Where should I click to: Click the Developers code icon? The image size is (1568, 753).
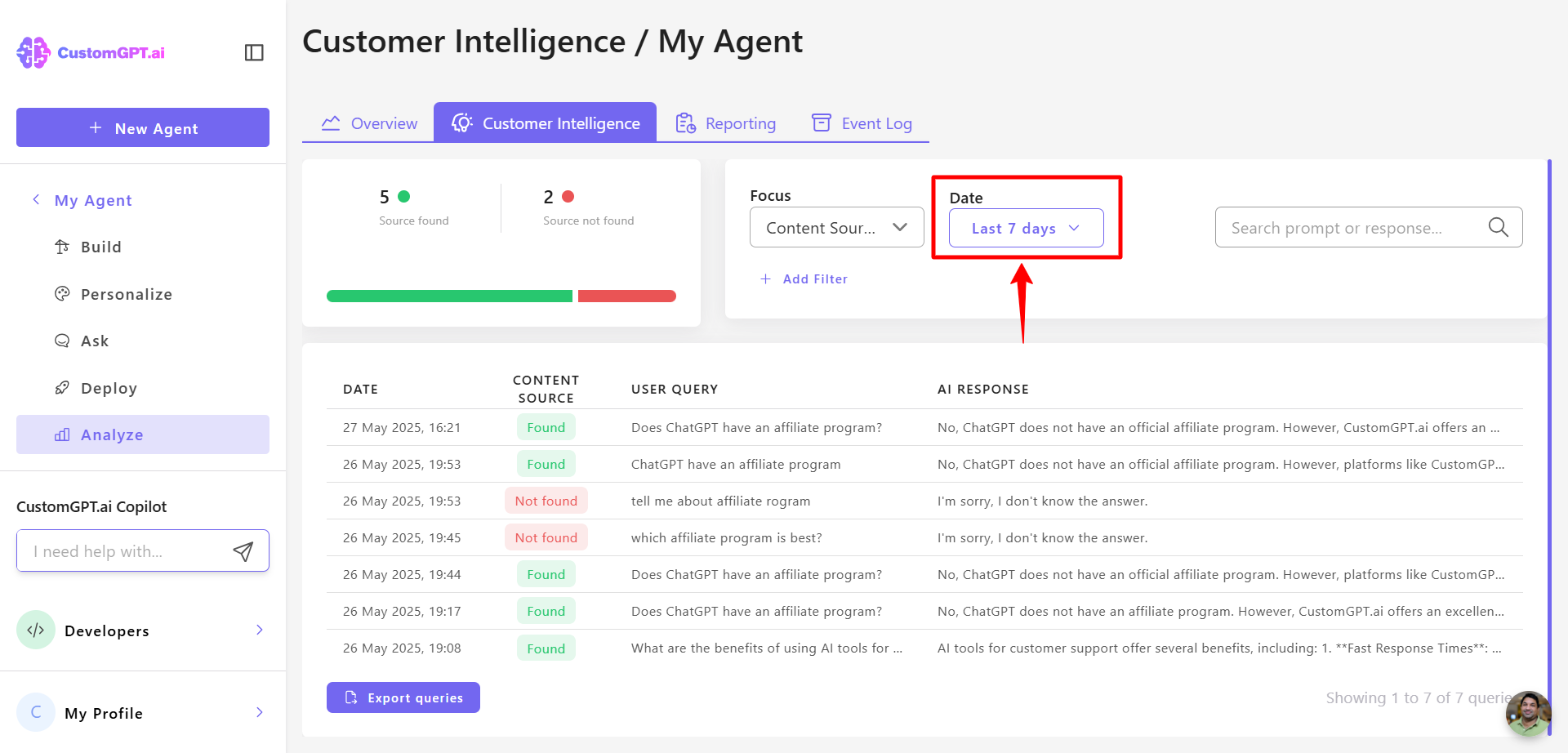(x=36, y=630)
